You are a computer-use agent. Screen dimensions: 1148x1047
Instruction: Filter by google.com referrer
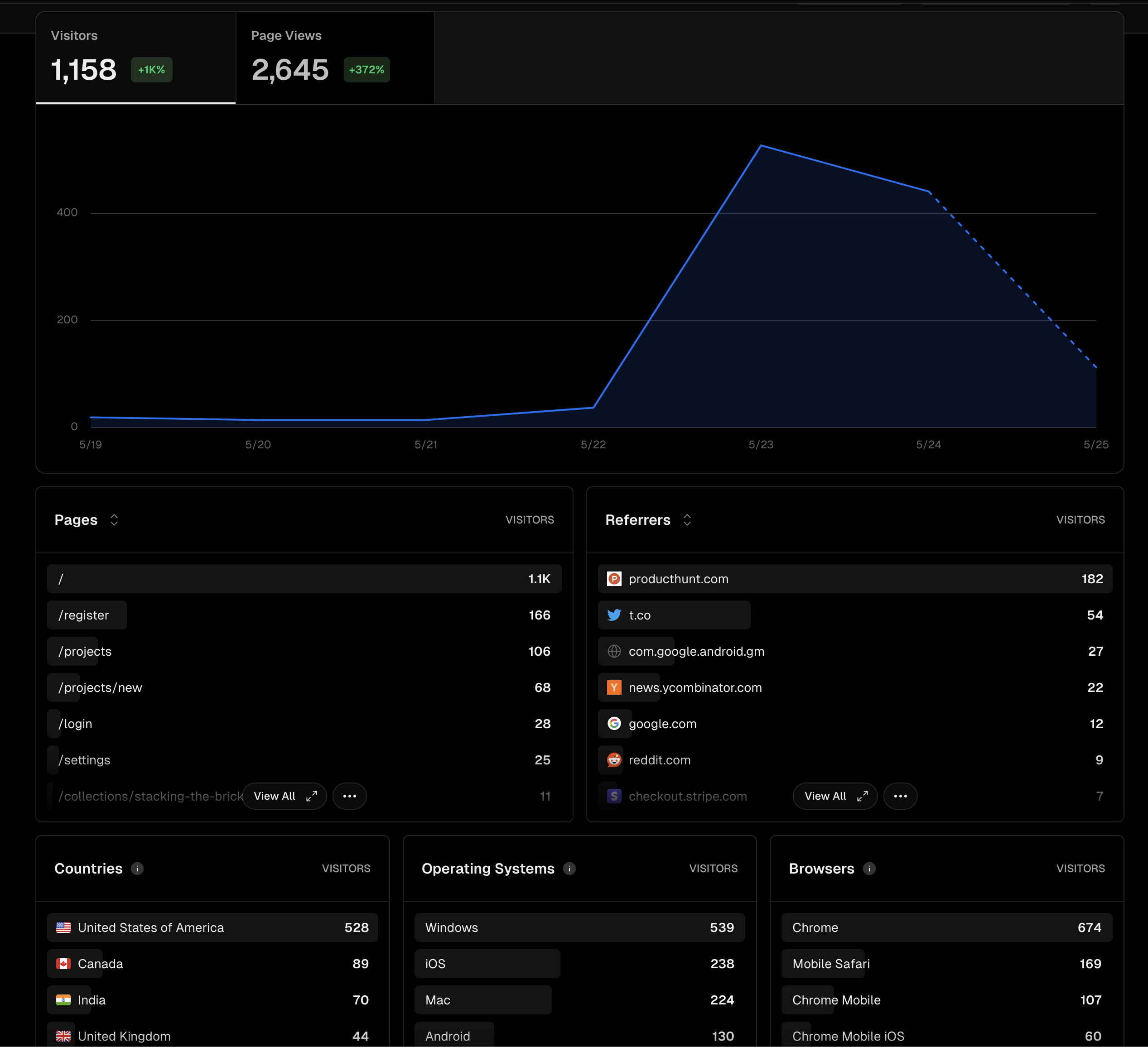tap(855, 724)
